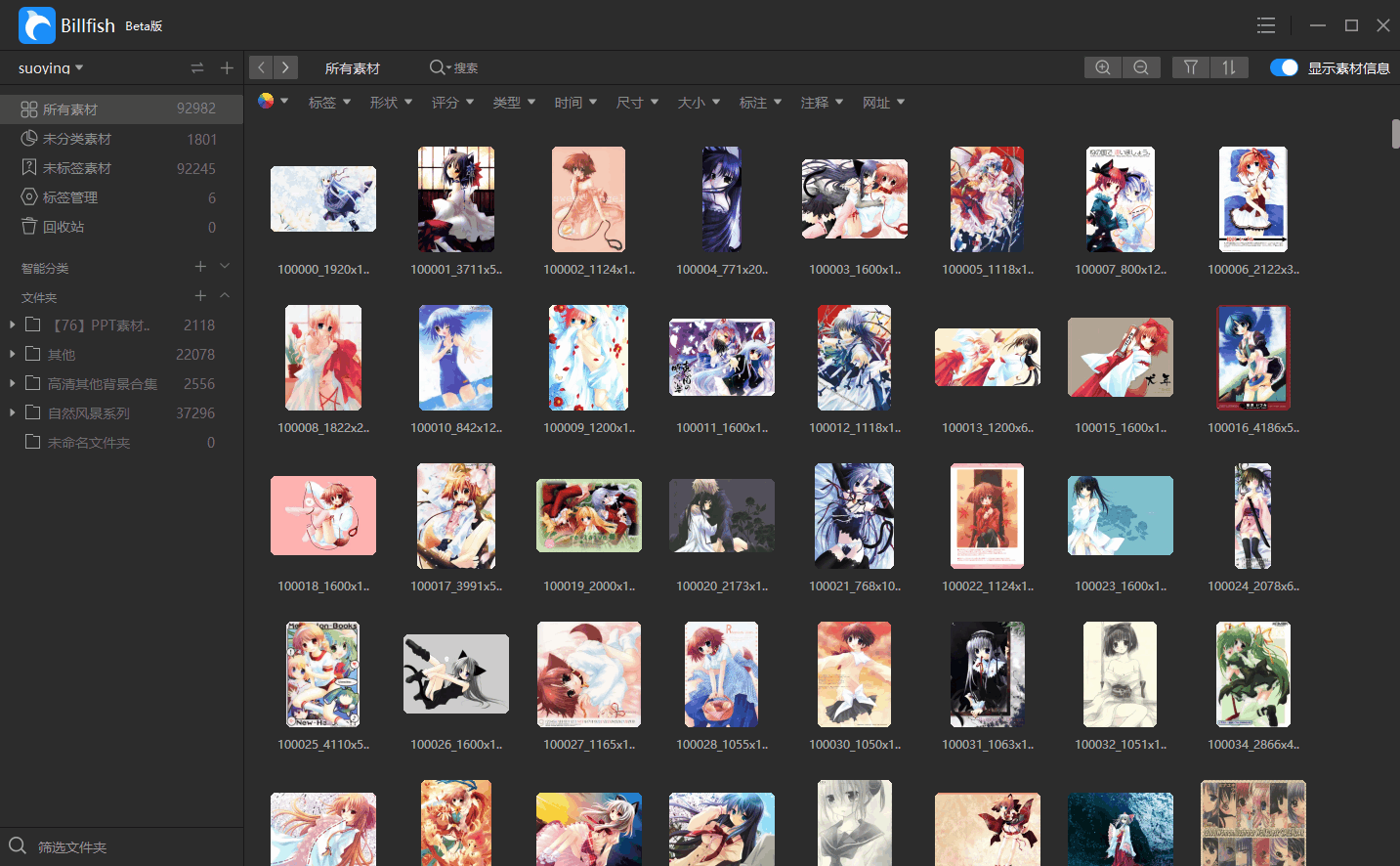
Task: Open the 标注 filter dropdown
Action: [760, 103]
